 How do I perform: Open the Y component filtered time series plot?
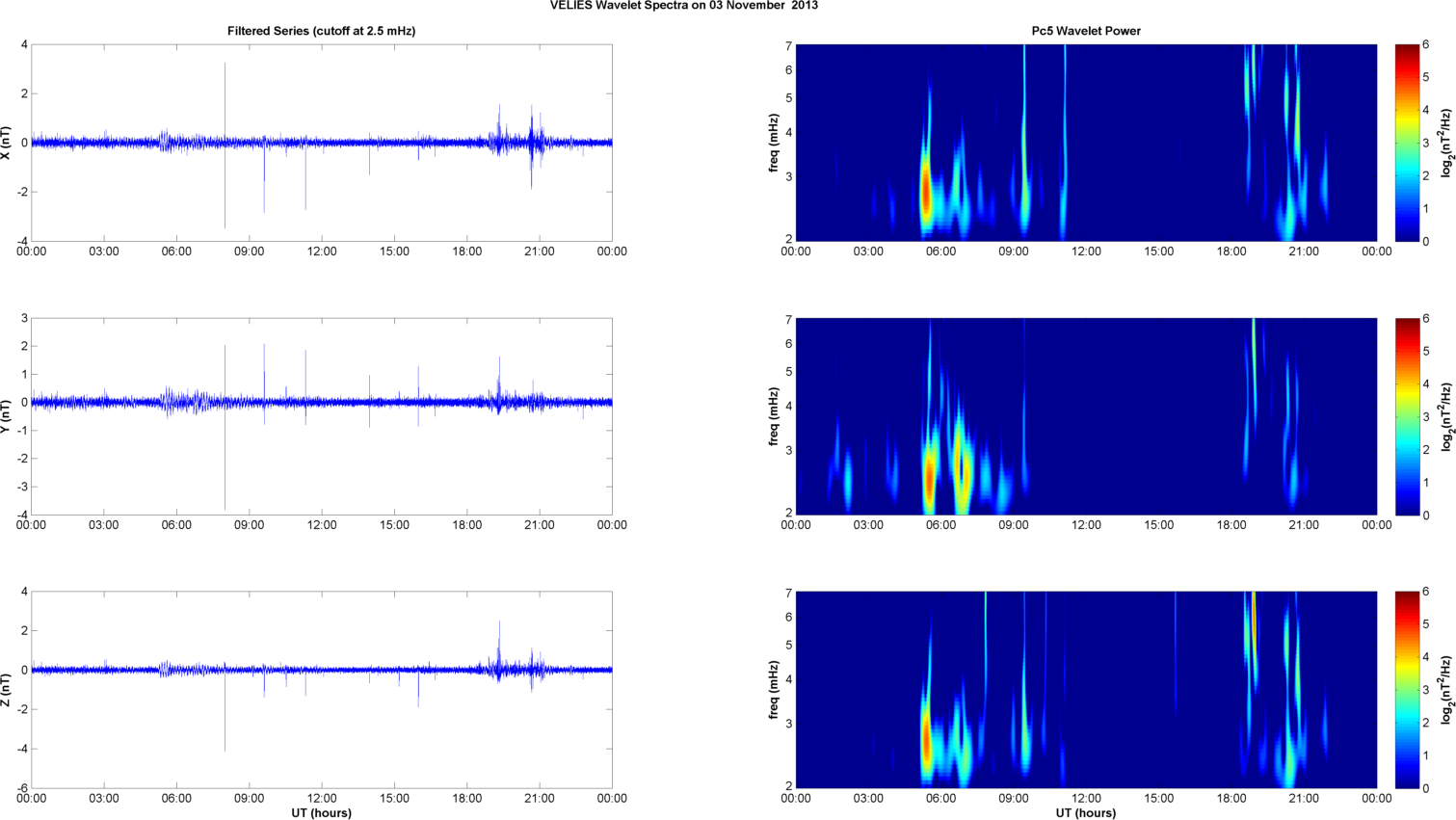tap(322, 416)
